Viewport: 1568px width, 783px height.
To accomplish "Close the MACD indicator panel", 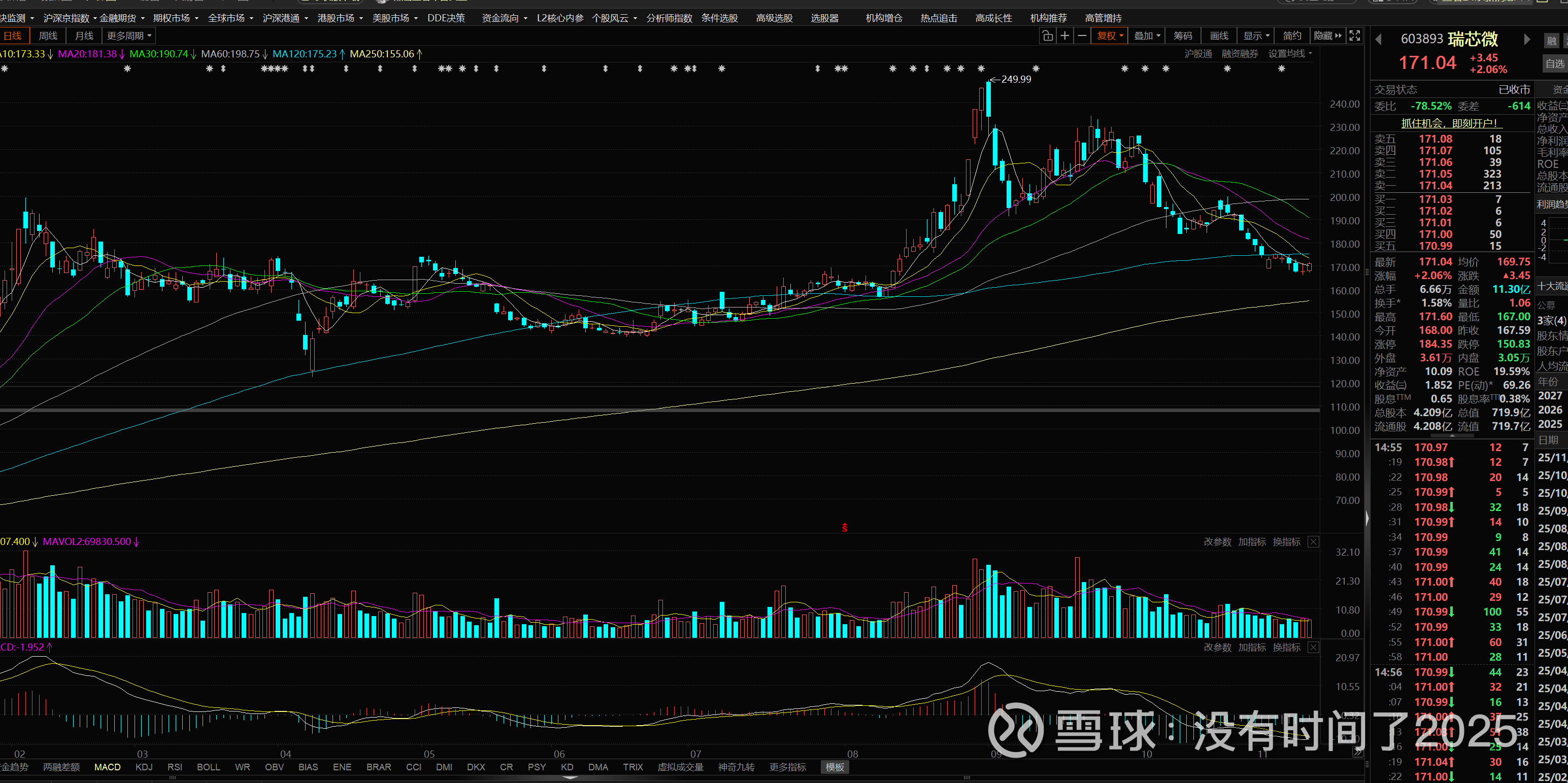I will coord(1313,648).
